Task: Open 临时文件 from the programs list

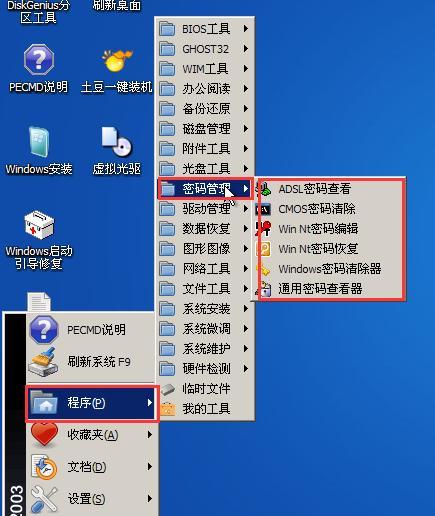Action: pyautogui.click(x=205, y=389)
